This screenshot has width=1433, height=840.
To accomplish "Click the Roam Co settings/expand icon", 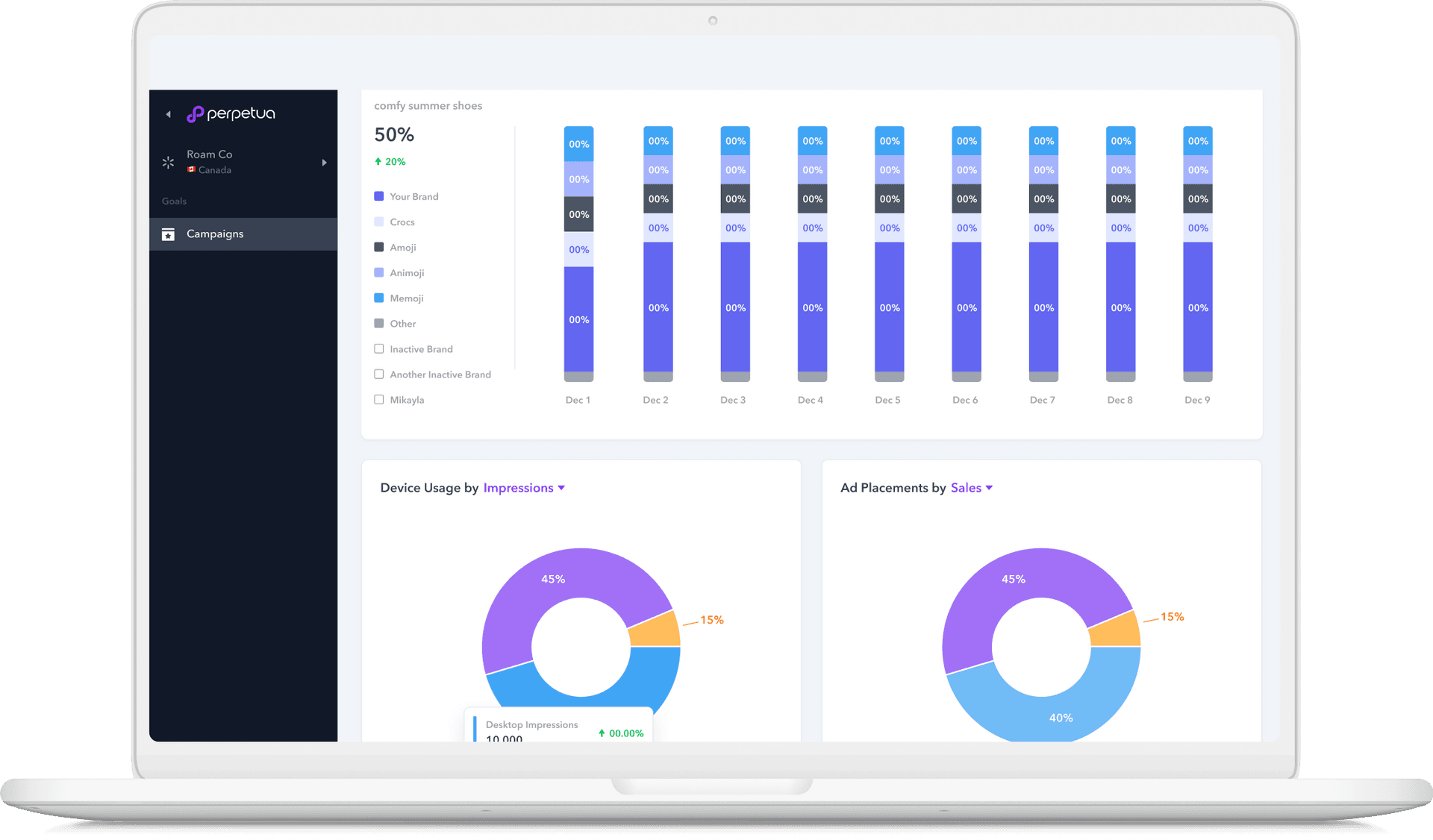I will click(x=324, y=162).
